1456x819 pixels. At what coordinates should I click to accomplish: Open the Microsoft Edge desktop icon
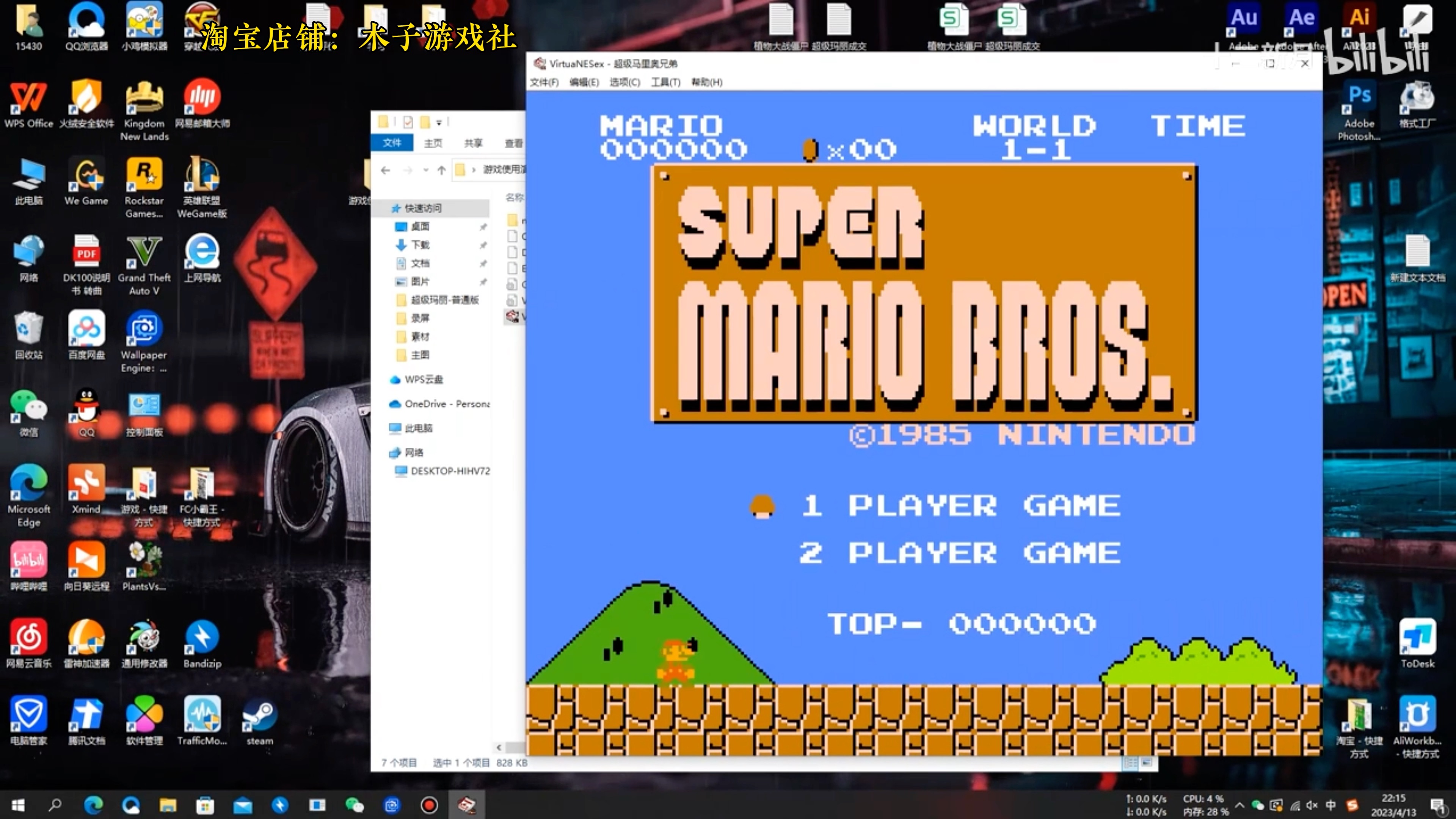coord(29,496)
